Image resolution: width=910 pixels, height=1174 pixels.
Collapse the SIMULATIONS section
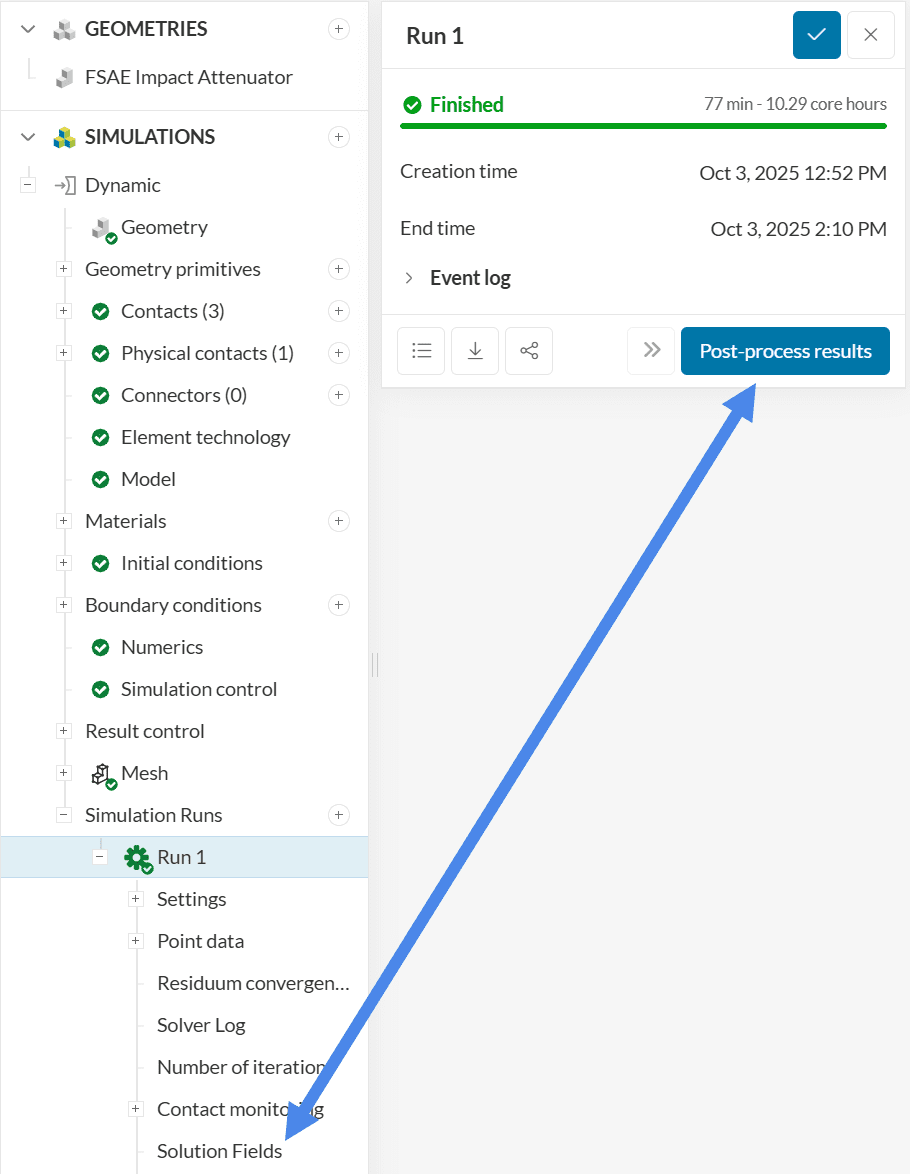click(x=28, y=137)
